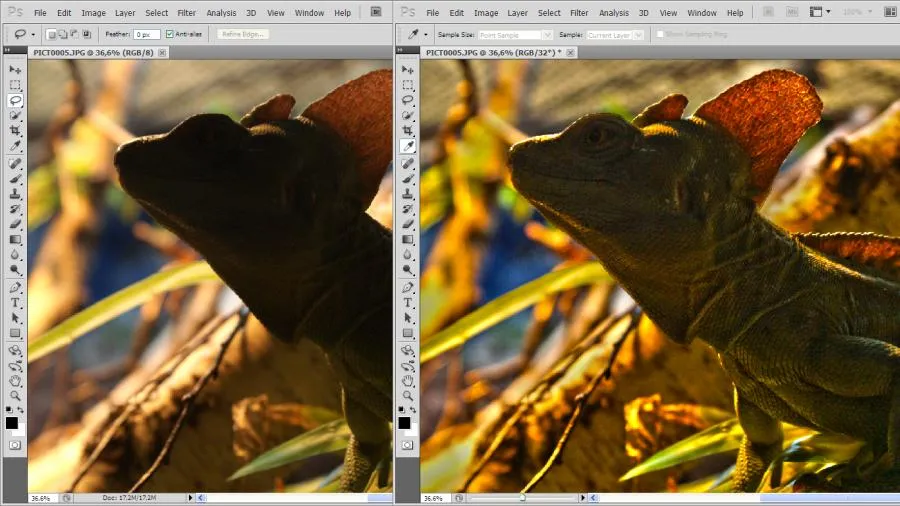Image resolution: width=900 pixels, height=506 pixels.
Task: Select the Move tool in left toolbar
Action: click(15, 70)
